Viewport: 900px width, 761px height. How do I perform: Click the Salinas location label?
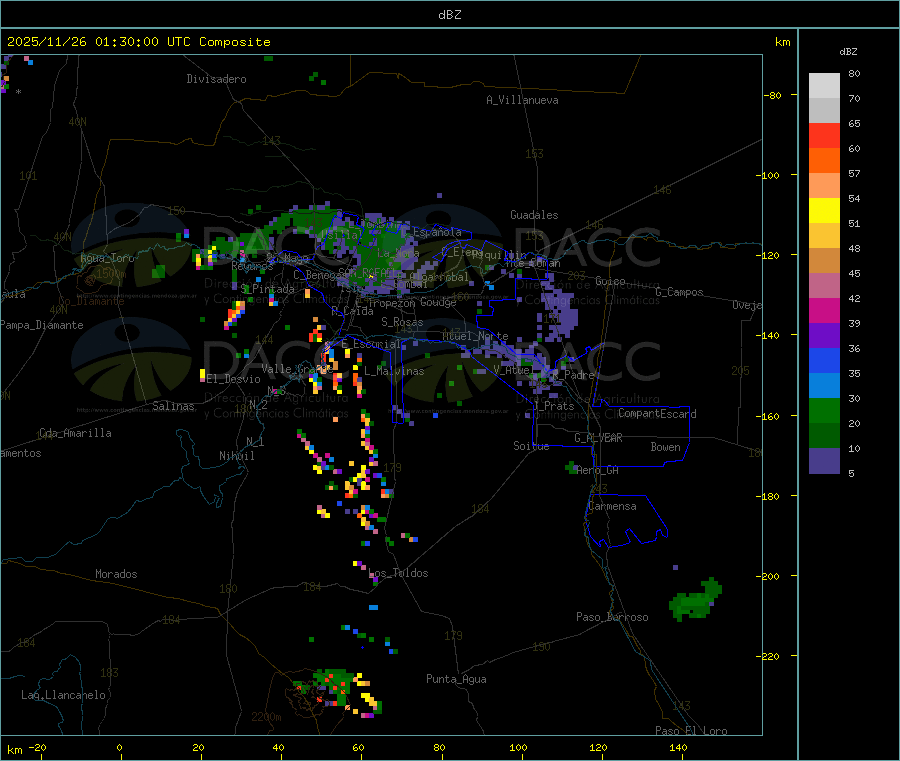[173, 406]
